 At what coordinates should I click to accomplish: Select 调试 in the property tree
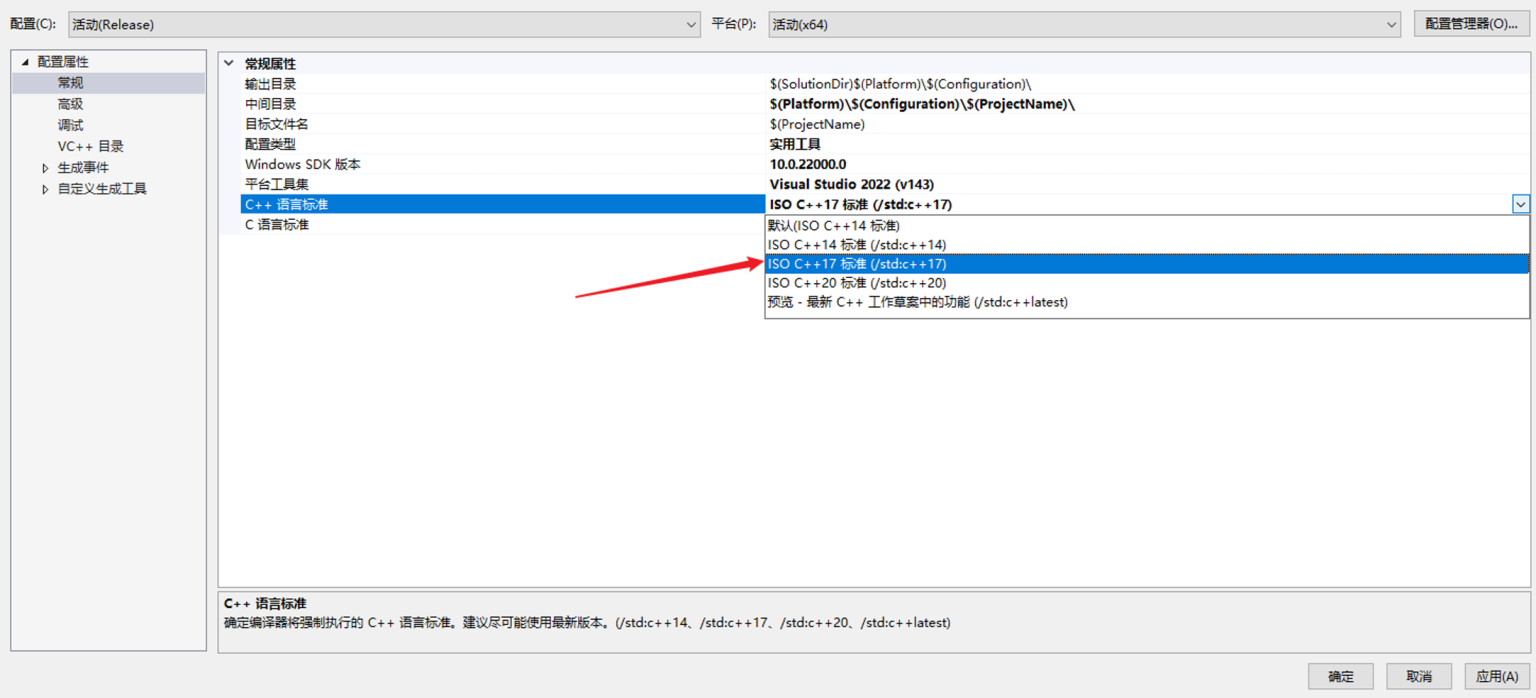click(x=70, y=125)
